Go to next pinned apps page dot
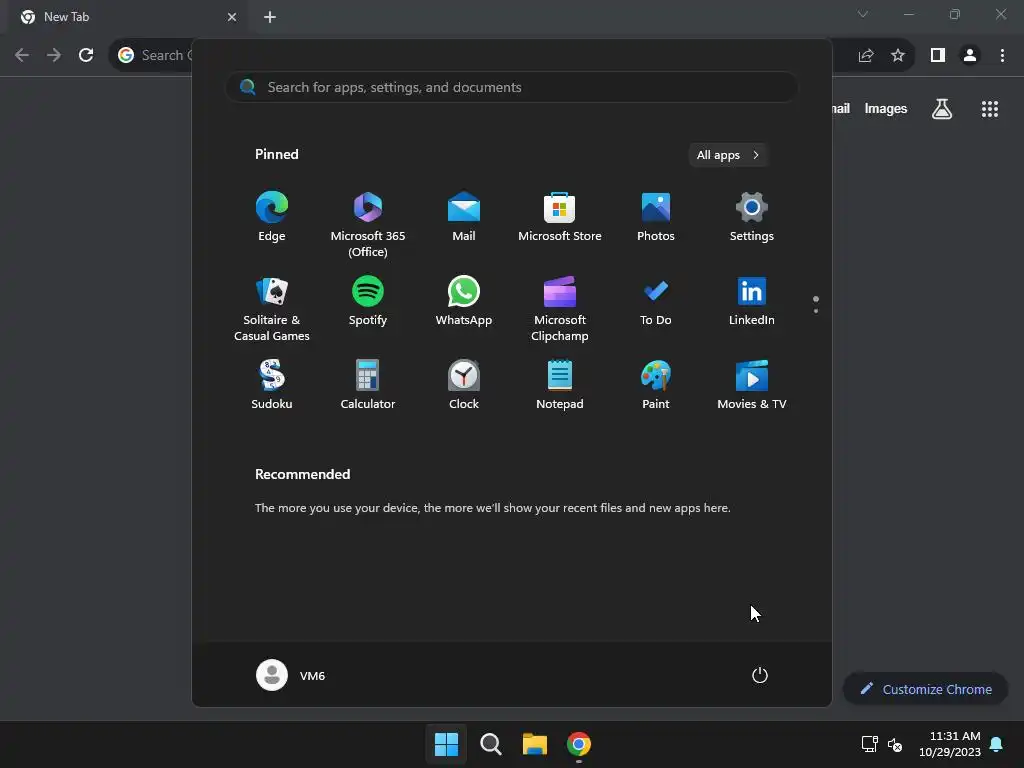Viewport: 1024px width, 768px height. click(x=816, y=311)
